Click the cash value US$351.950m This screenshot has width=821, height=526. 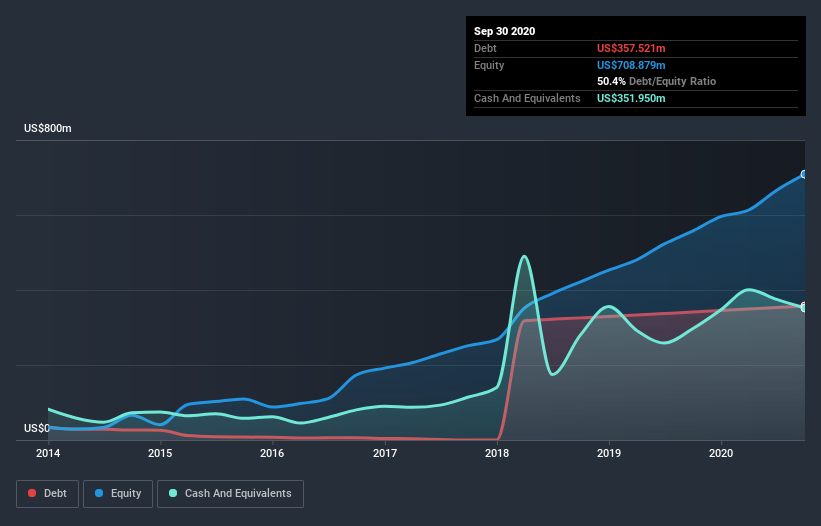click(631, 98)
